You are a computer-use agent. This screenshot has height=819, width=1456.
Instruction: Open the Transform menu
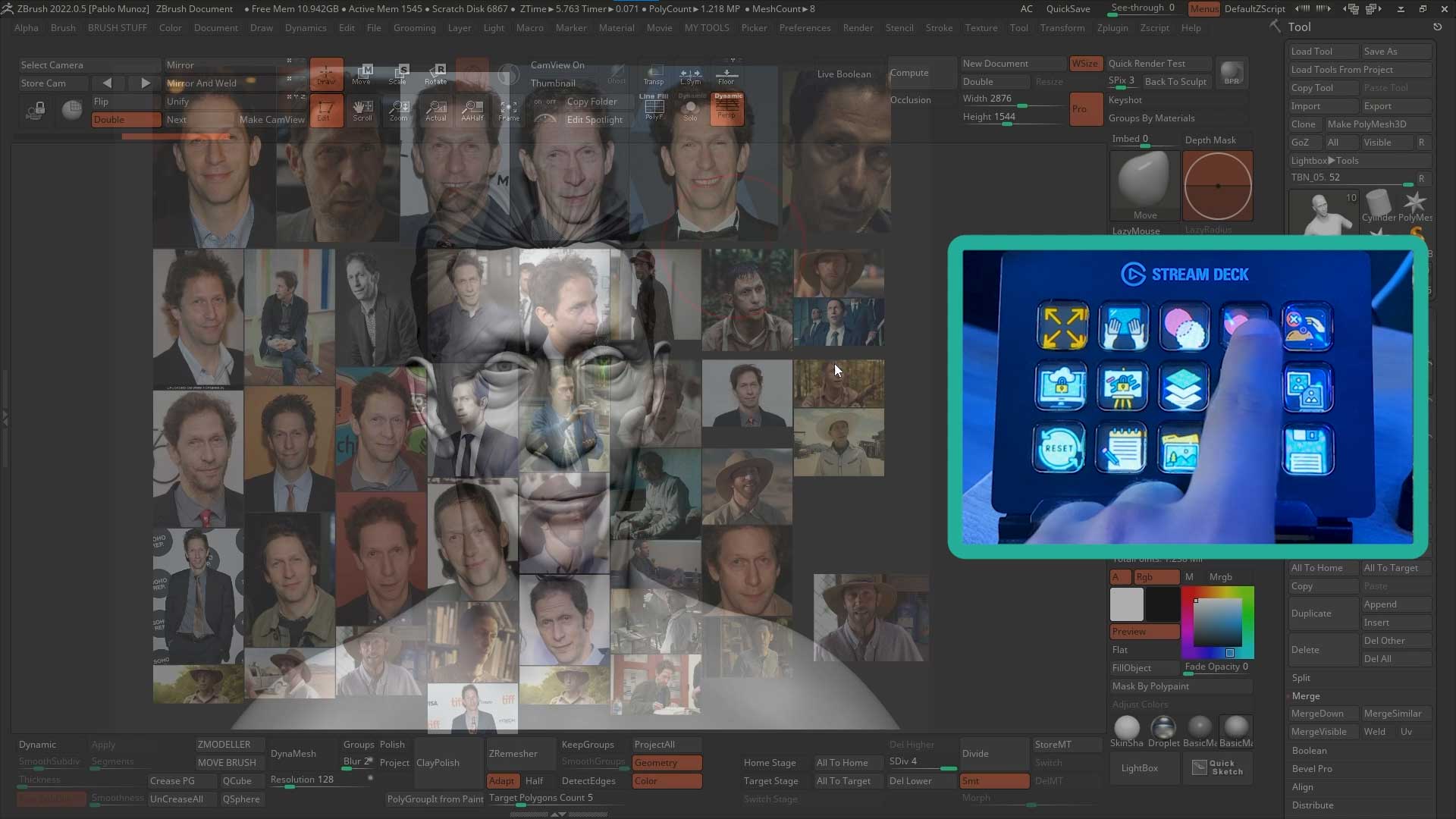(1062, 28)
